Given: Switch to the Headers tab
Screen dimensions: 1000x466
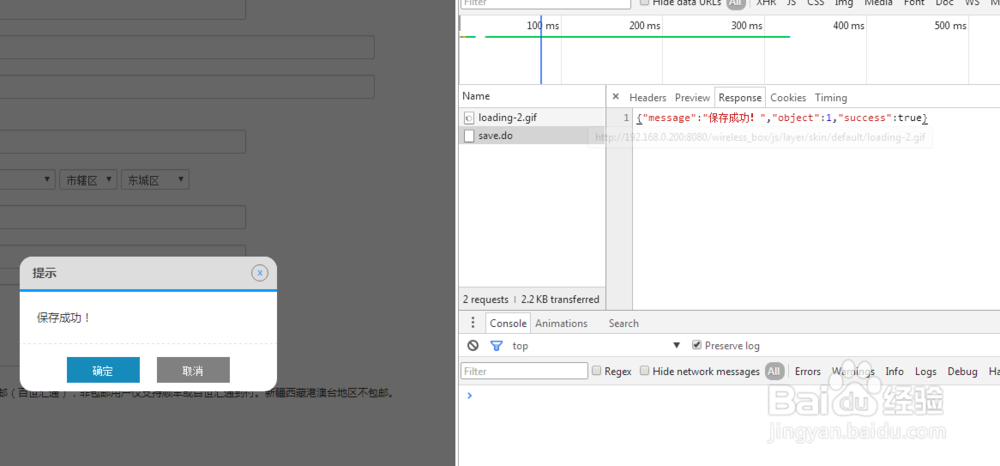Looking at the screenshot, I should tap(647, 98).
